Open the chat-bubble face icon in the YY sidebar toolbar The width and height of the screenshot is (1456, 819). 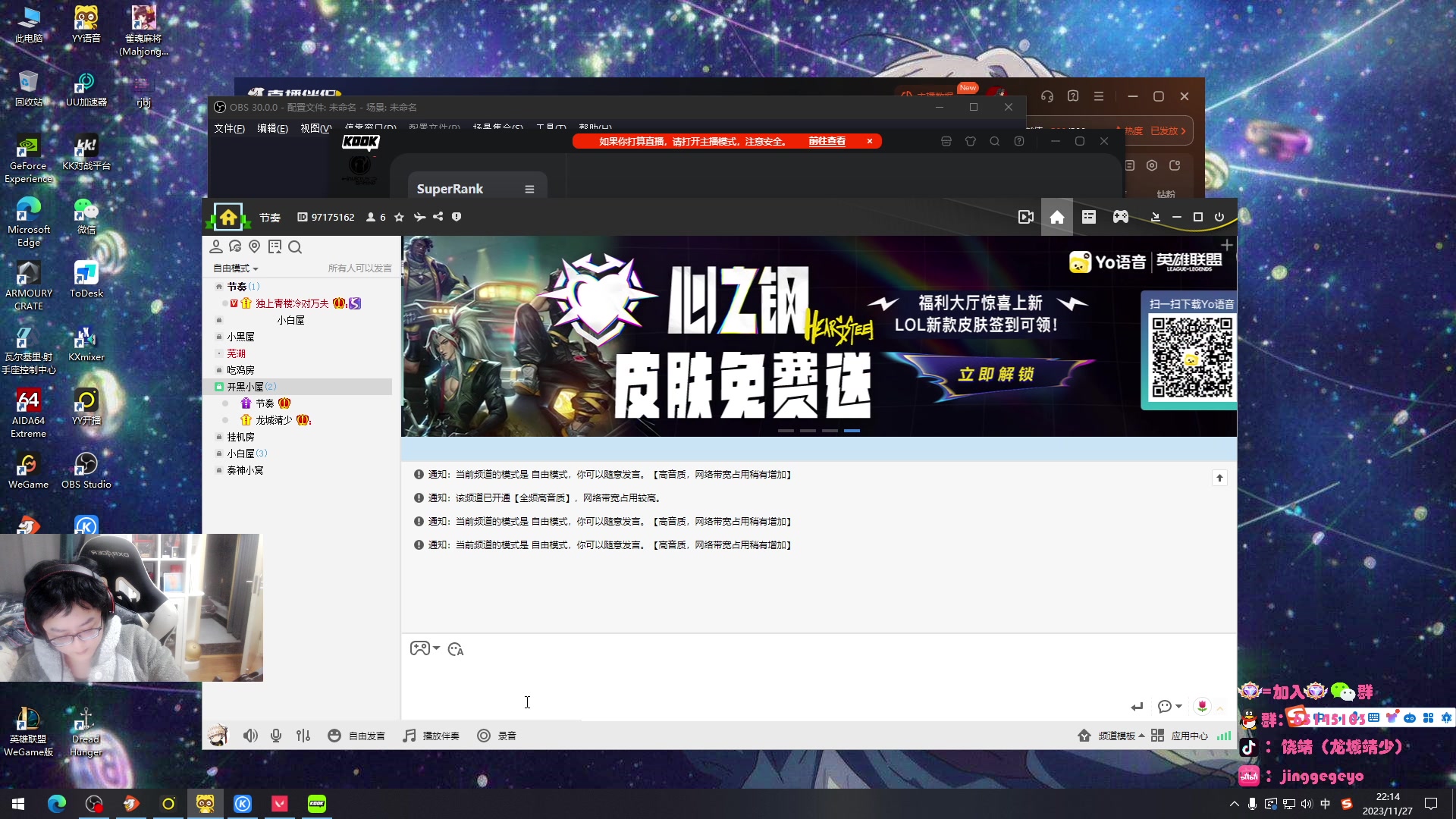click(235, 246)
